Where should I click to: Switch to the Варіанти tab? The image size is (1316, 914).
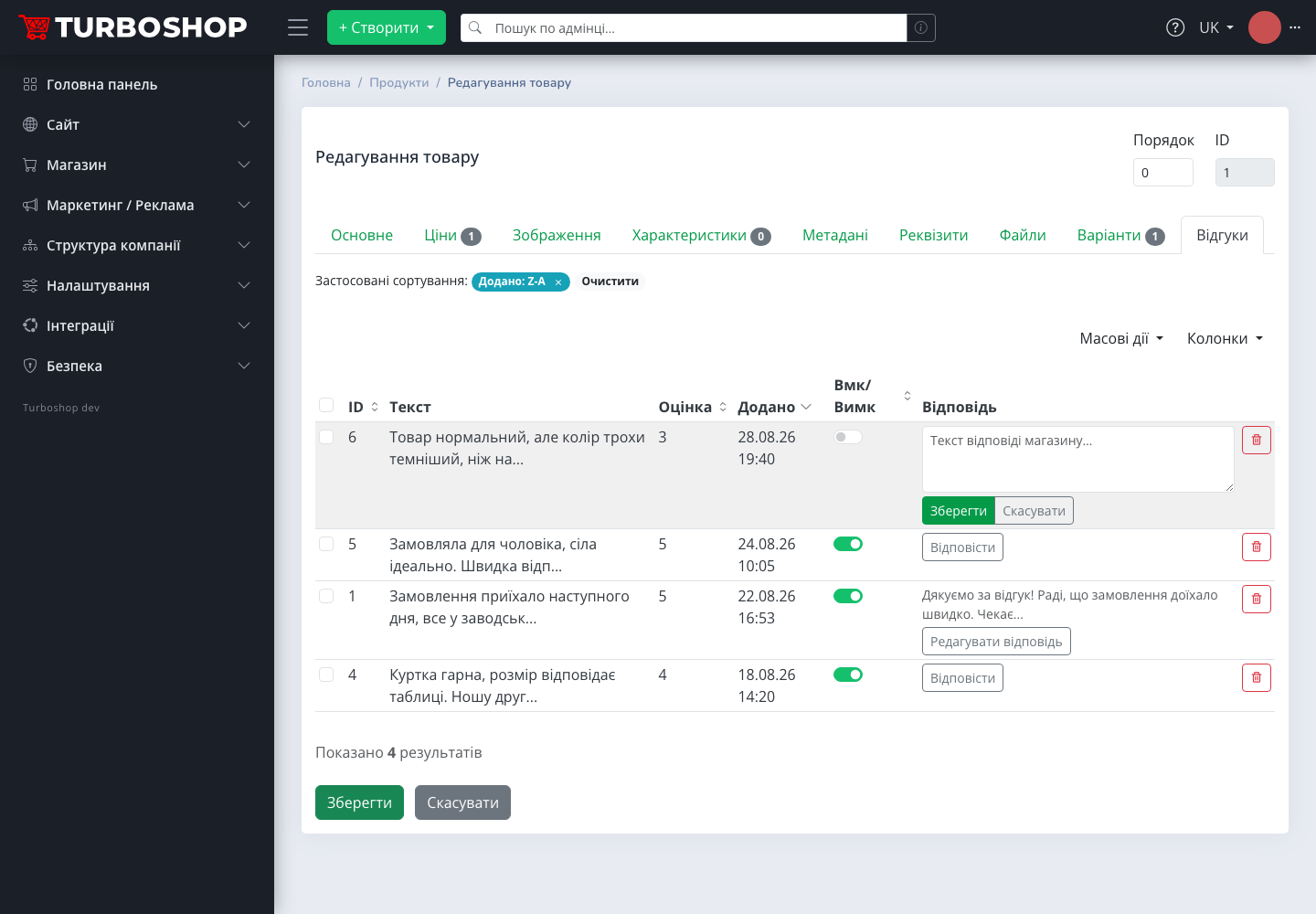click(1120, 235)
